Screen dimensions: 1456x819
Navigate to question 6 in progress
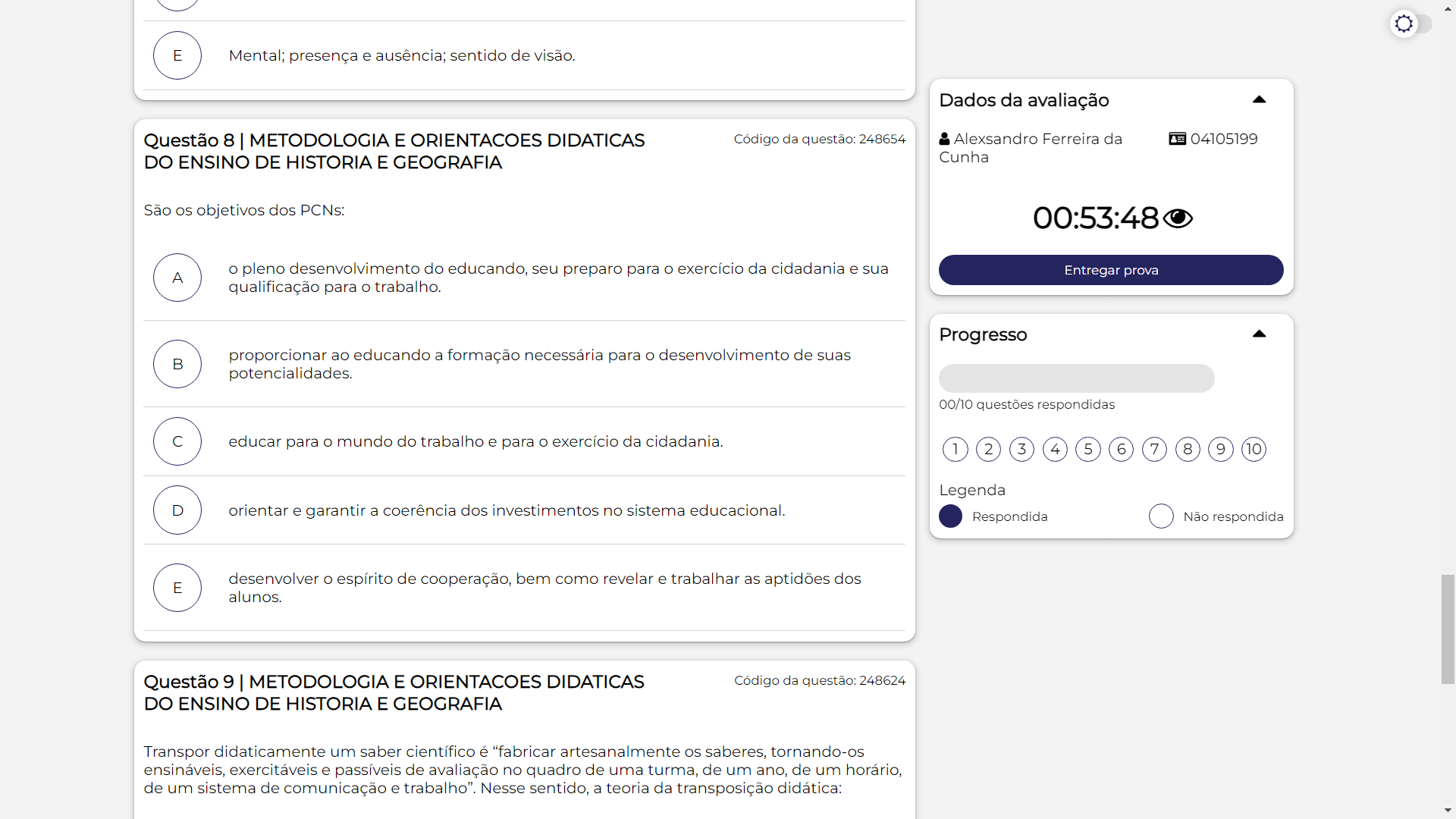click(x=1121, y=450)
